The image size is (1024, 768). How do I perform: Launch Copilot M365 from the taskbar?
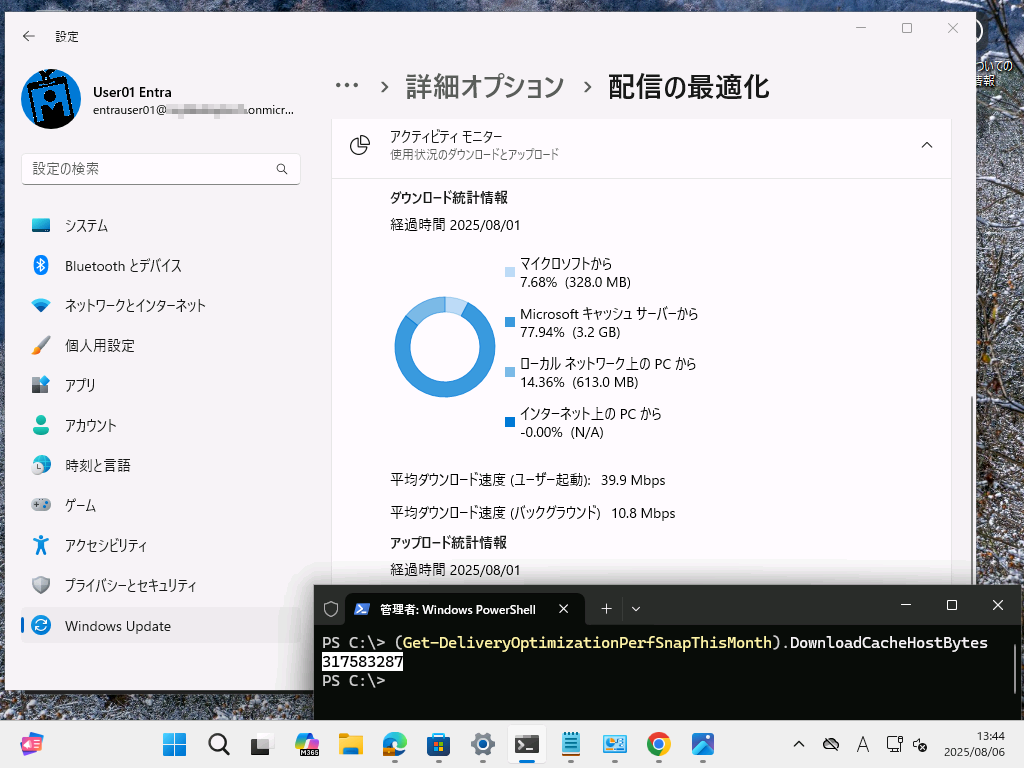(x=306, y=744)
